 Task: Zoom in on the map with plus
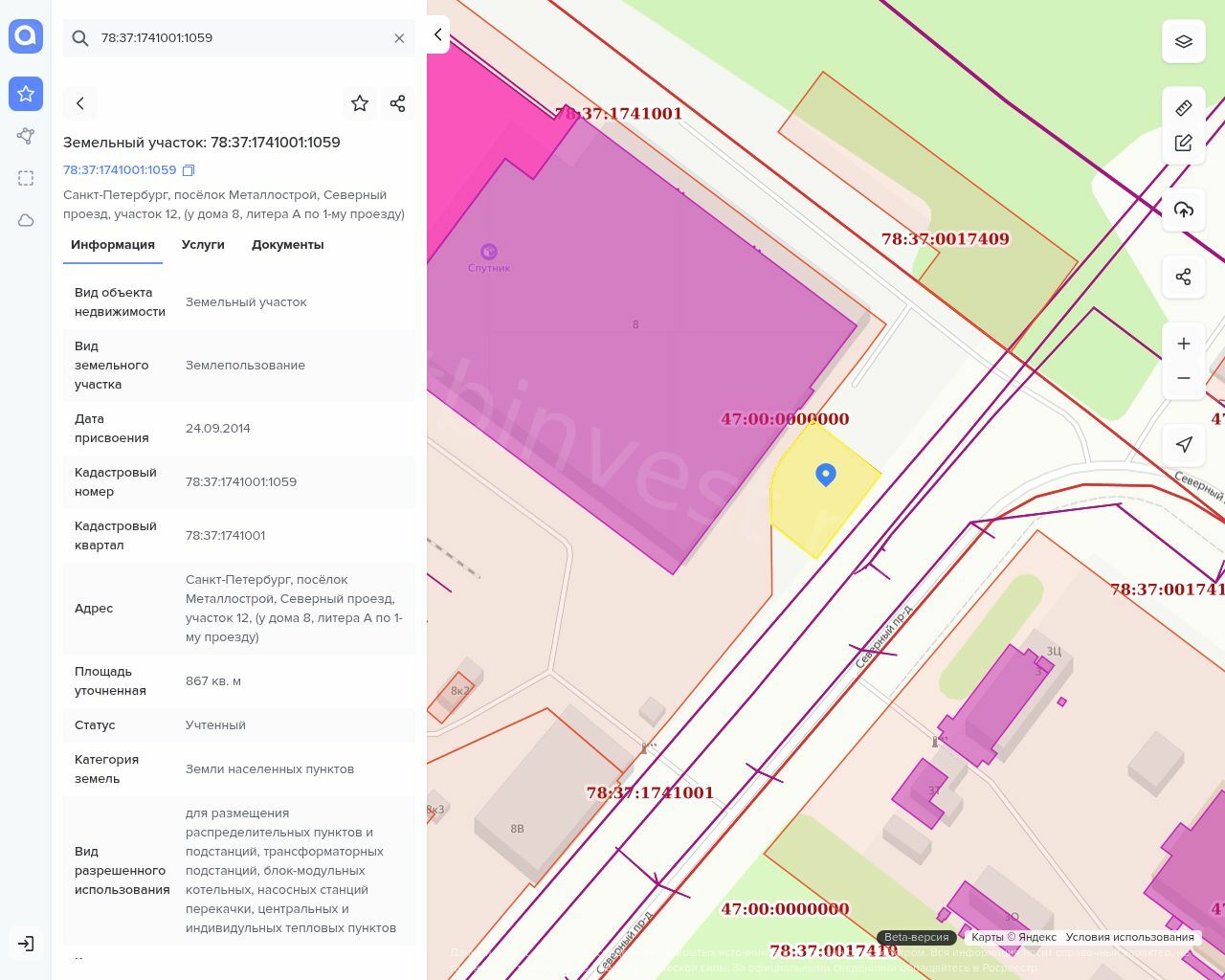pyautogui.click(x=1184, y=344)
